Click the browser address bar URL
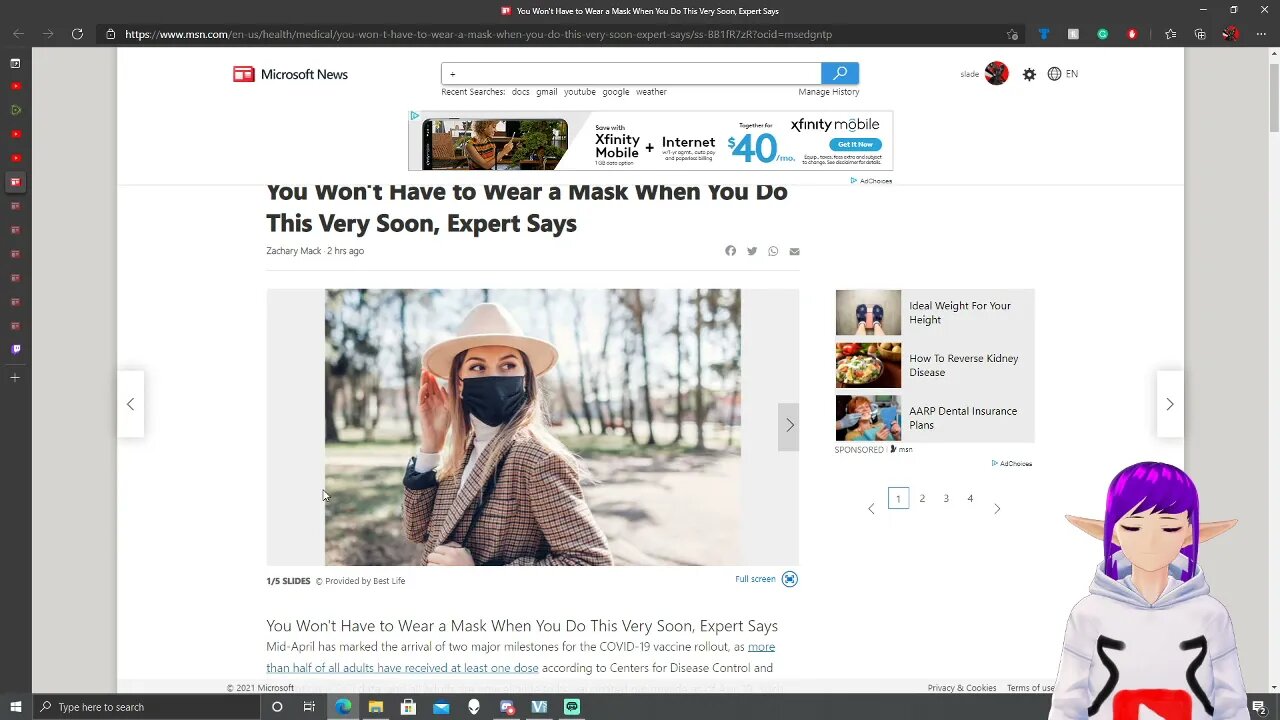 point(478,34)
